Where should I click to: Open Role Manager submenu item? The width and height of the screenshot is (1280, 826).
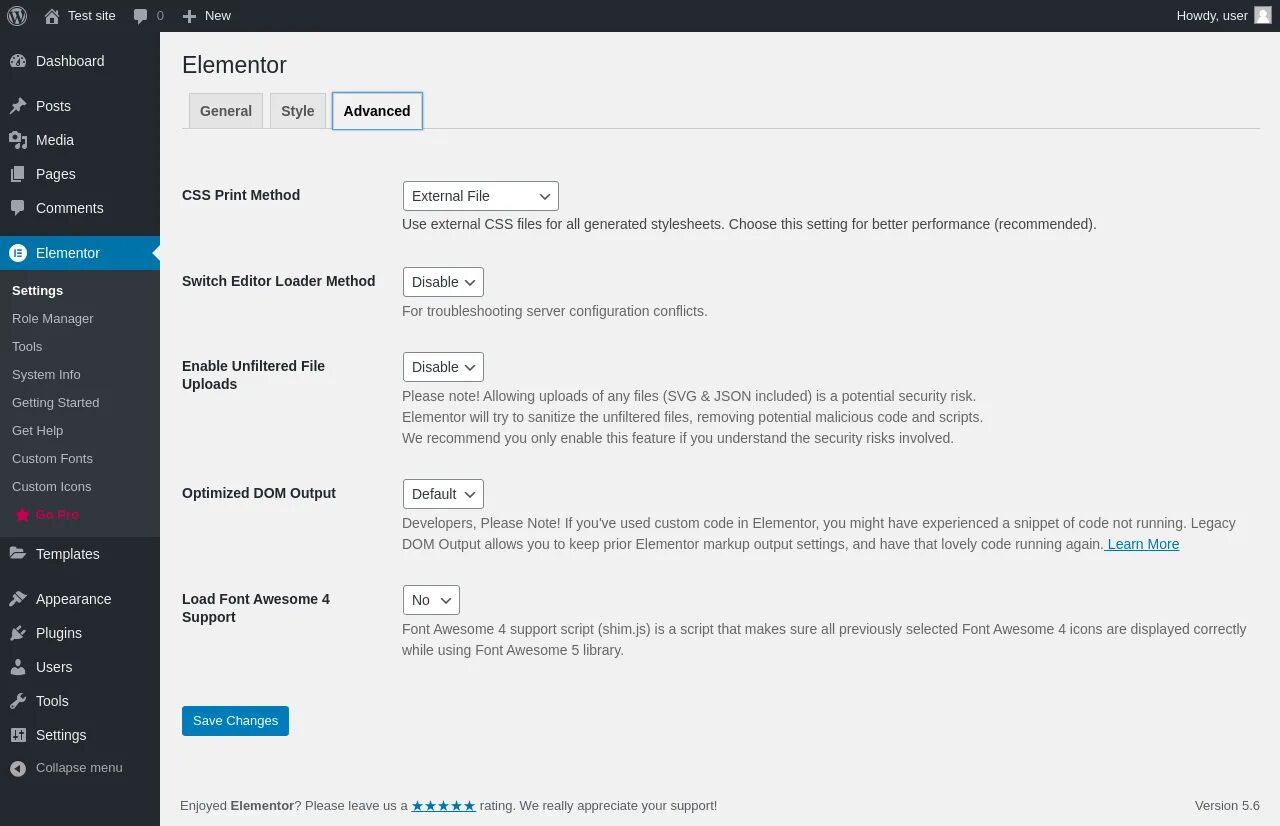(x=53, y=318)
